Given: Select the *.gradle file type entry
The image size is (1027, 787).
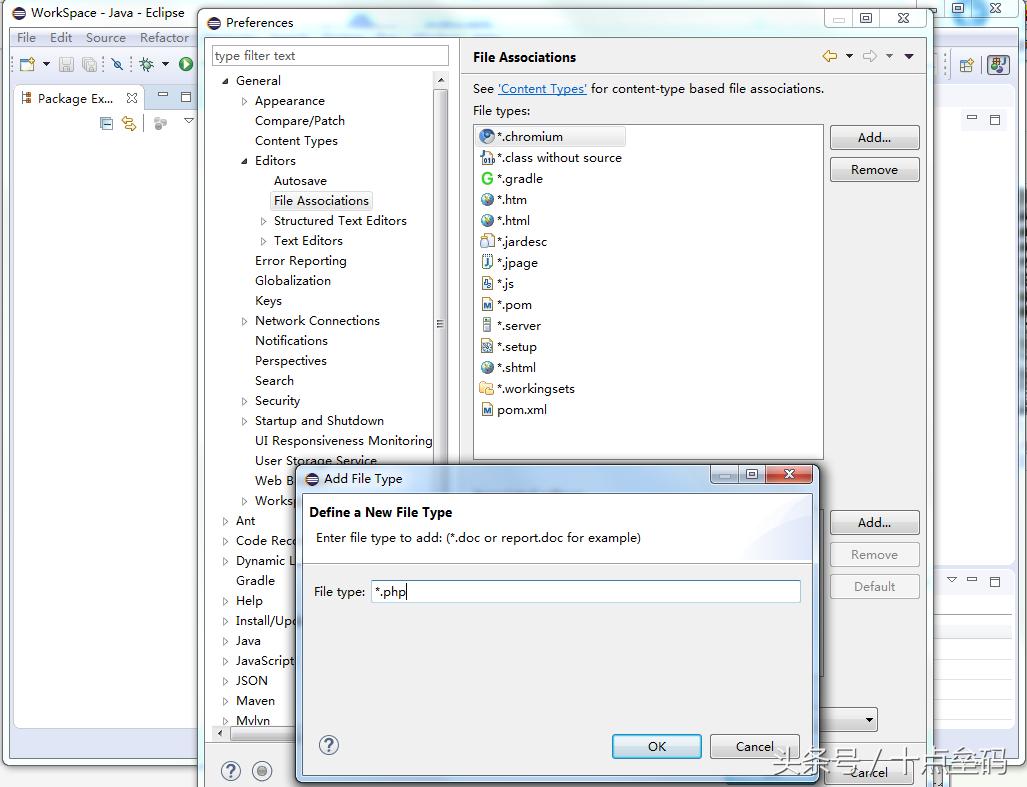Looking at the screenshot, I should click(x=520, y=179).
